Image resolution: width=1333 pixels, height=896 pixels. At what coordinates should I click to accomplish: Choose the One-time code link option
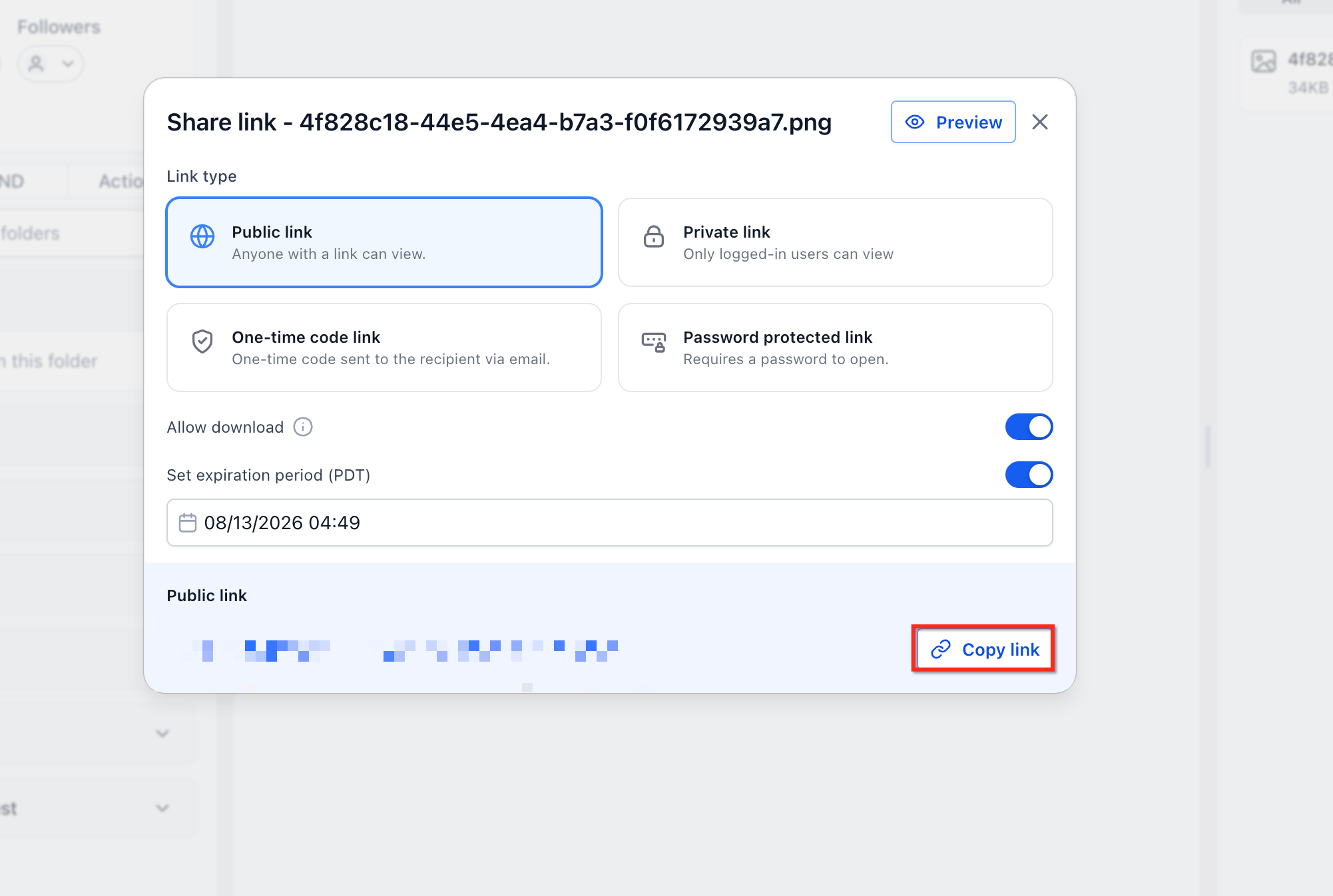coord(384,347)
